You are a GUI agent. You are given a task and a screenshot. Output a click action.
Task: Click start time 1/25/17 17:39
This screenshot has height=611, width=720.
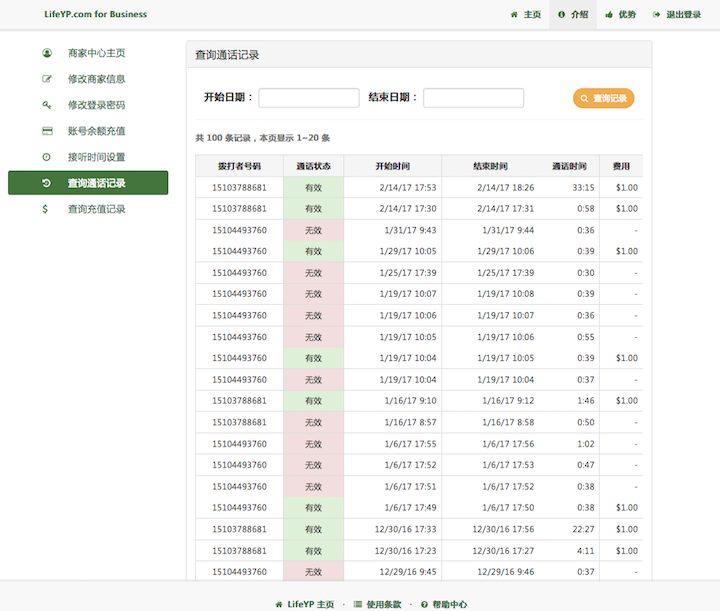click(x=408, y=273)
